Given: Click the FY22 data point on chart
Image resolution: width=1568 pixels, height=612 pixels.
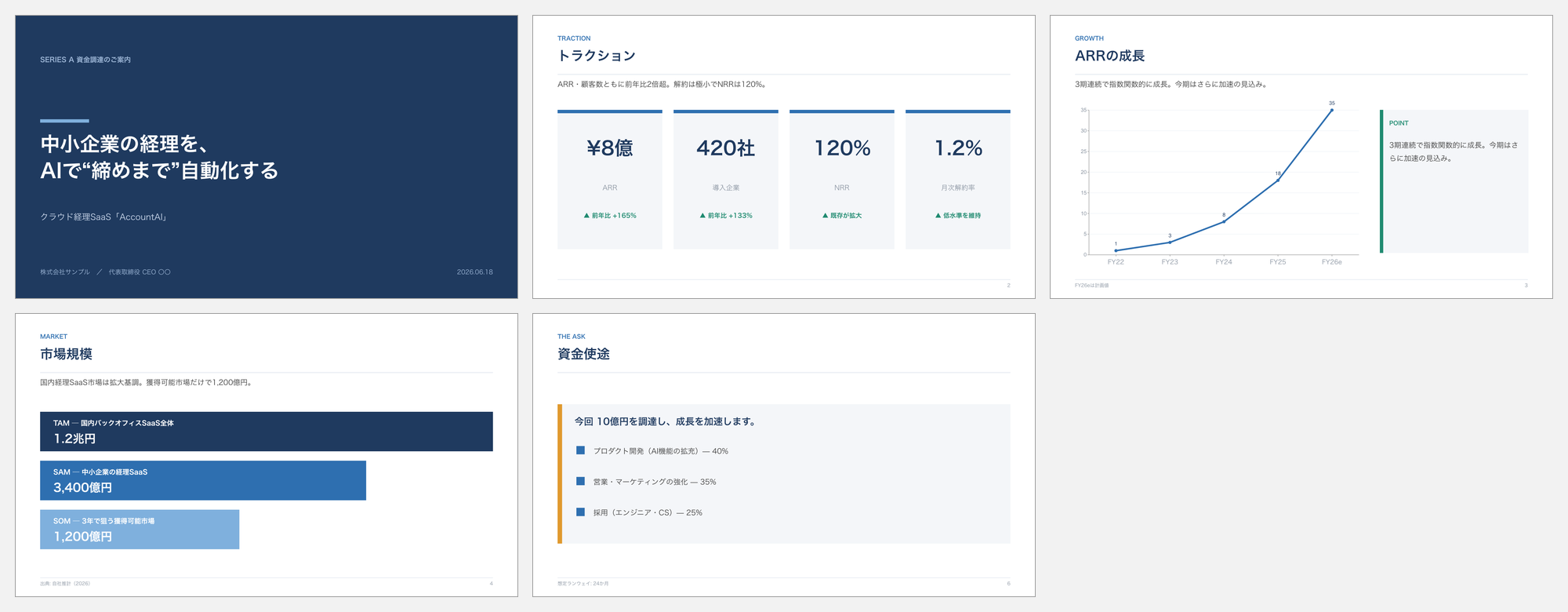Looking at the screenshot, I should click(1116, 250).
